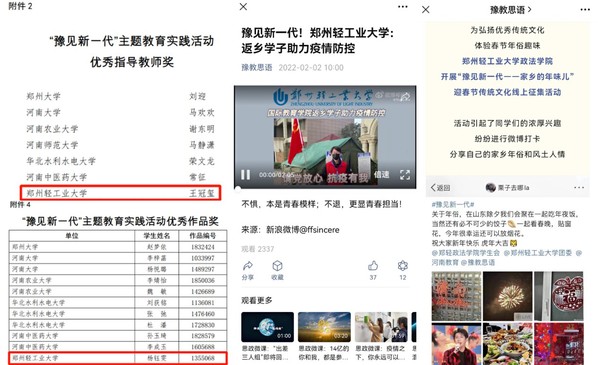Tap the flower icon showing 12
Screen dimensions: 598x365
[x=403, y=265]
